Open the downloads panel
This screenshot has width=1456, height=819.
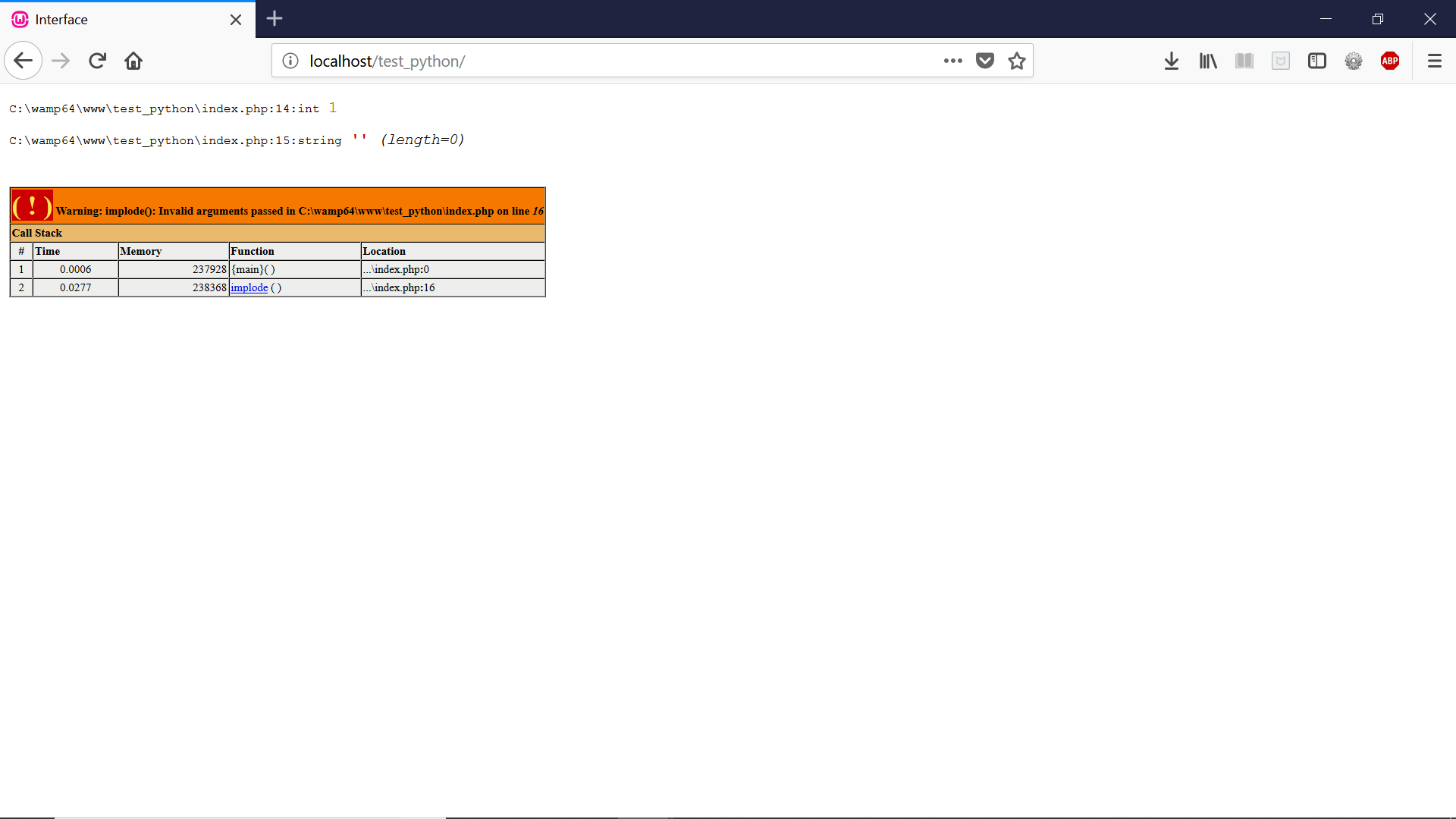pyautogui.click(x=1171, y=61)
